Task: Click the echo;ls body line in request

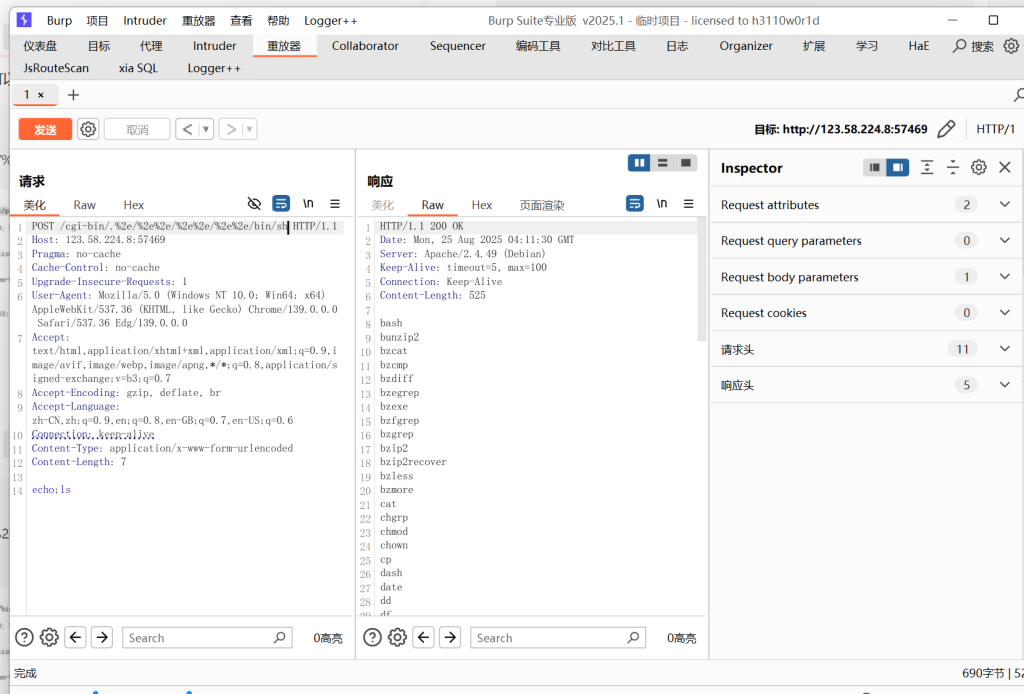Action: pyautogui.click(x=51, y=490)
